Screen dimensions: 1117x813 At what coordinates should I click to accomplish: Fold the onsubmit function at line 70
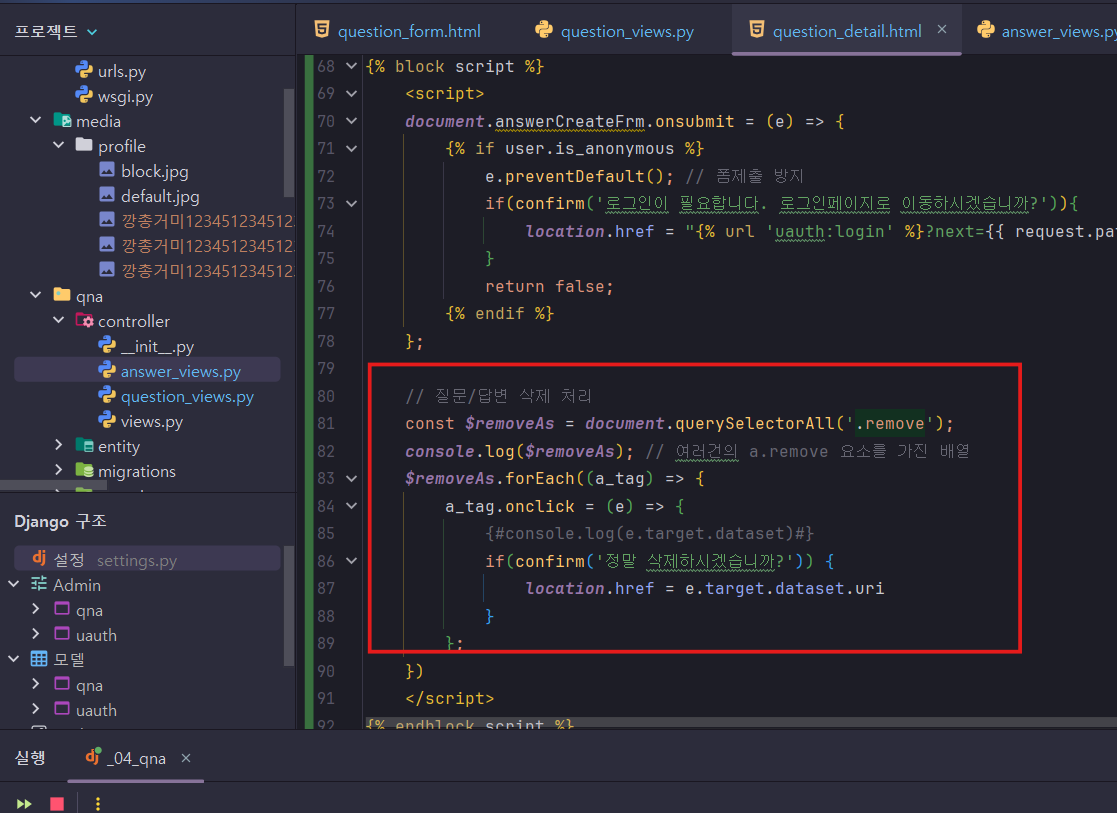[x=351, y=121]
